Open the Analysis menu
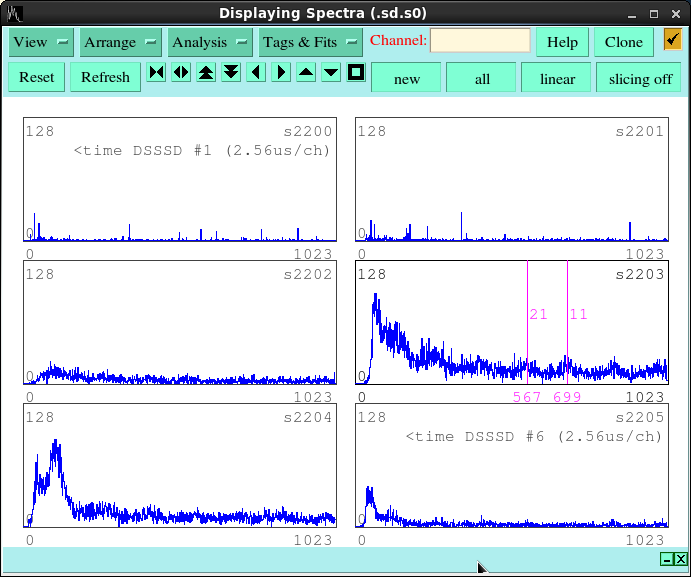 (209, 42)
